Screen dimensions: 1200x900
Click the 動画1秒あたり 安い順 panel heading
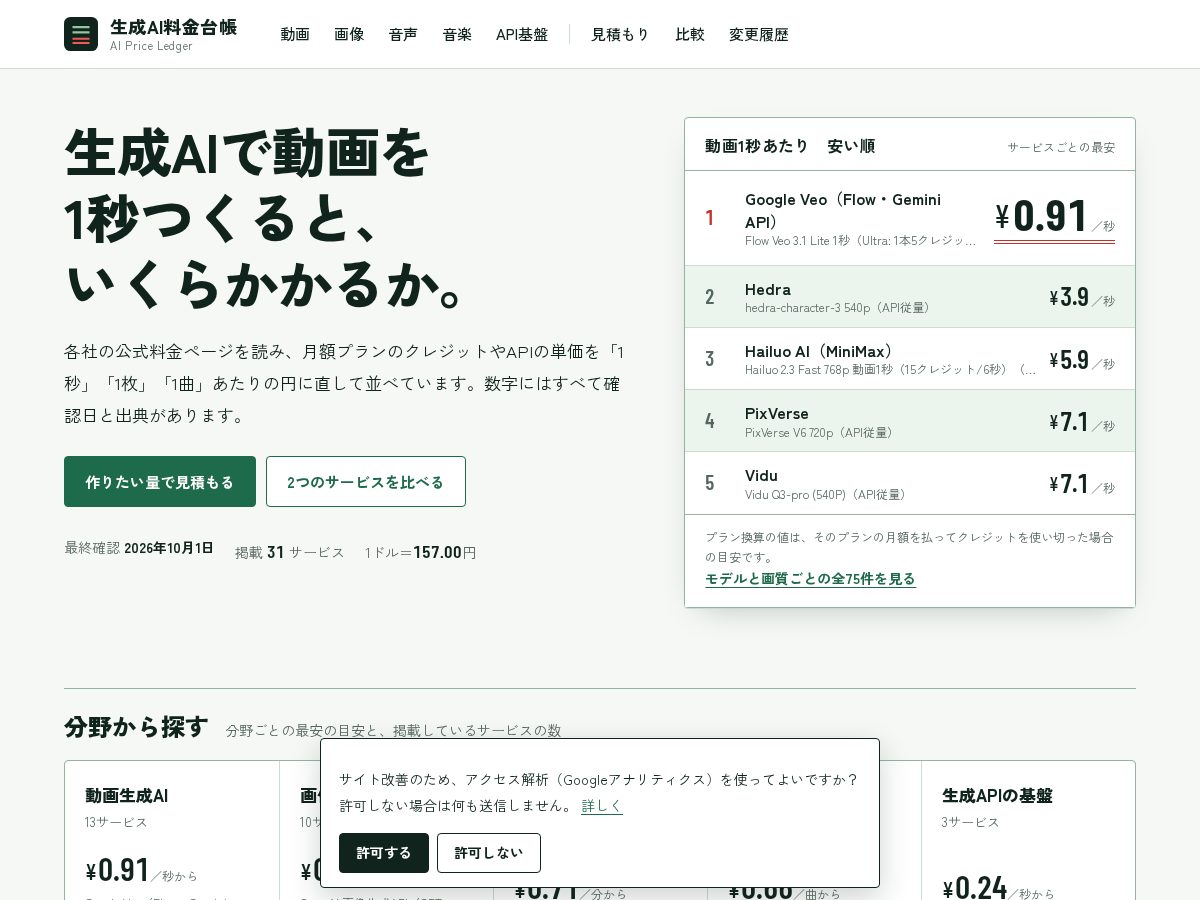(790, 146)
